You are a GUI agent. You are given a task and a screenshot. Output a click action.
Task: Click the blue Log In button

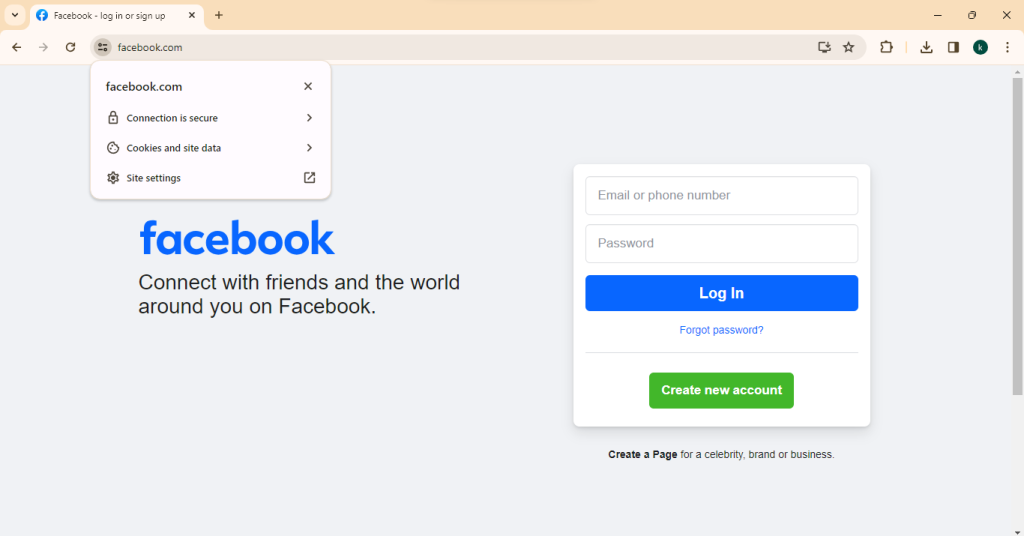721,293
